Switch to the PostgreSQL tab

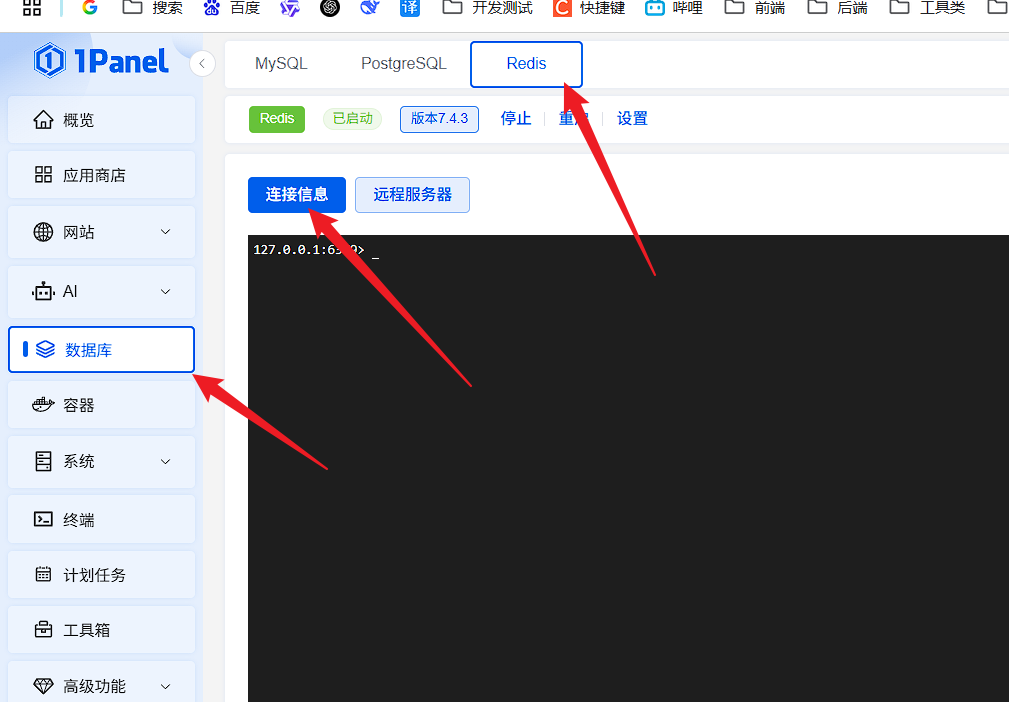pyautogui.click(x=403, y=64)
